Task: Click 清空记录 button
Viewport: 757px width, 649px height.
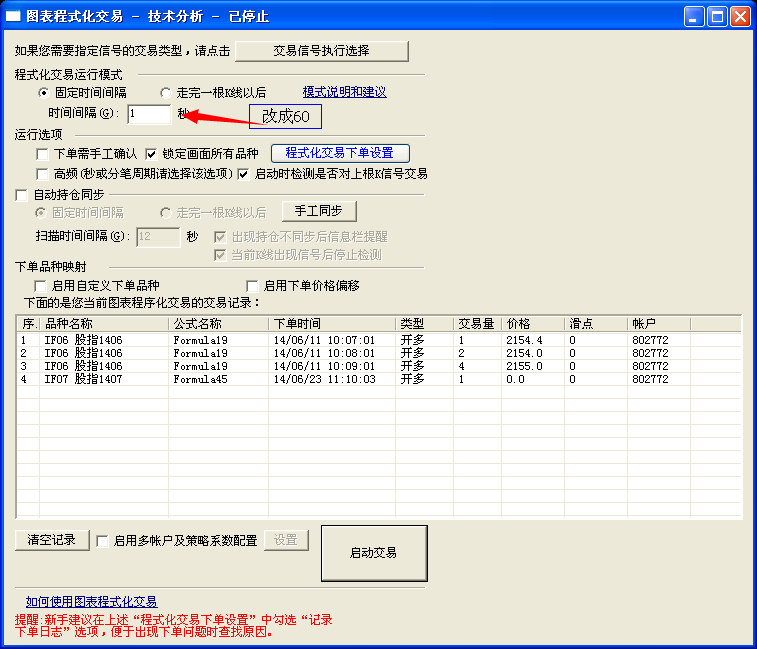Action: coord(52,540)
